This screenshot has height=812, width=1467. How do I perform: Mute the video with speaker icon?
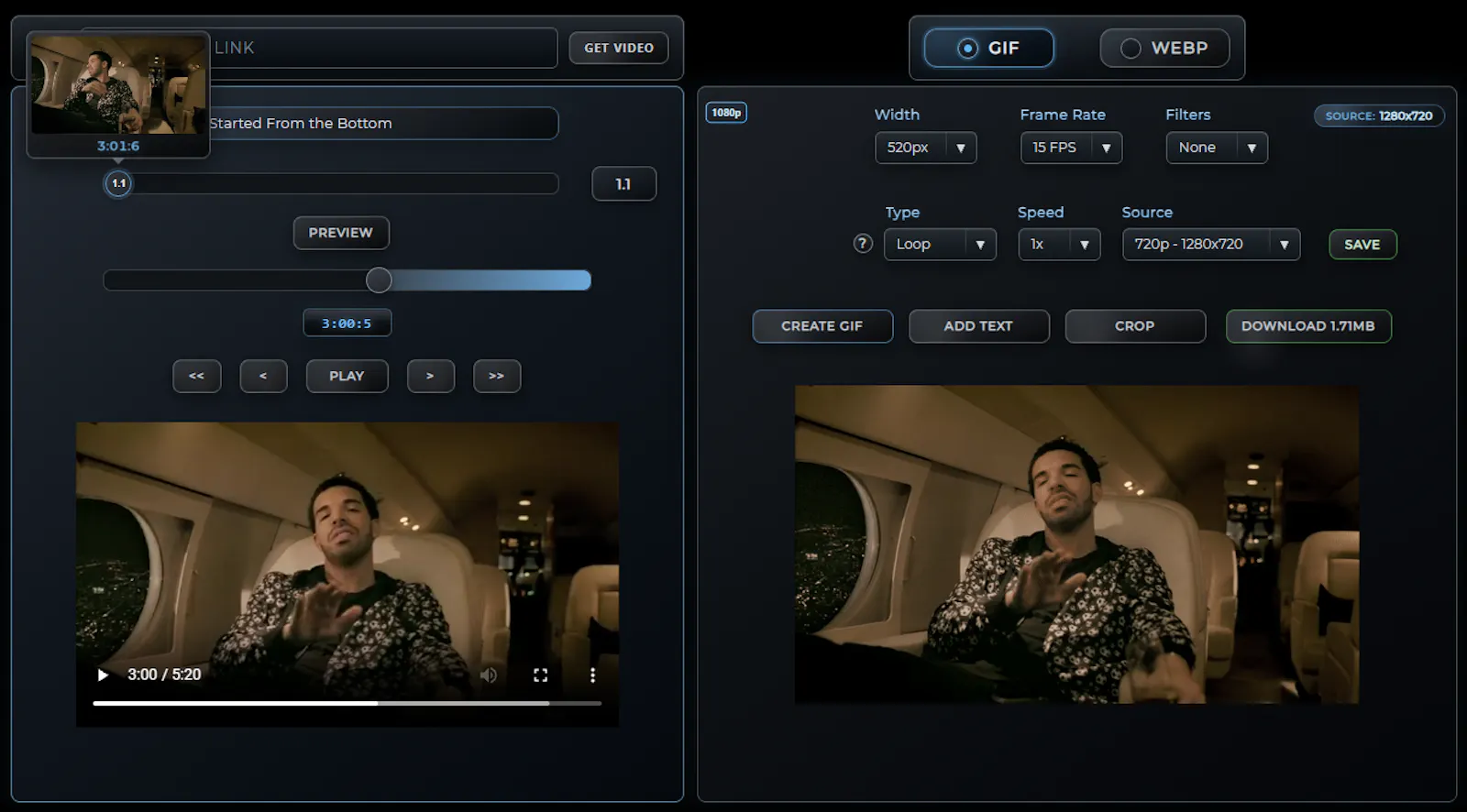(489, 675)
